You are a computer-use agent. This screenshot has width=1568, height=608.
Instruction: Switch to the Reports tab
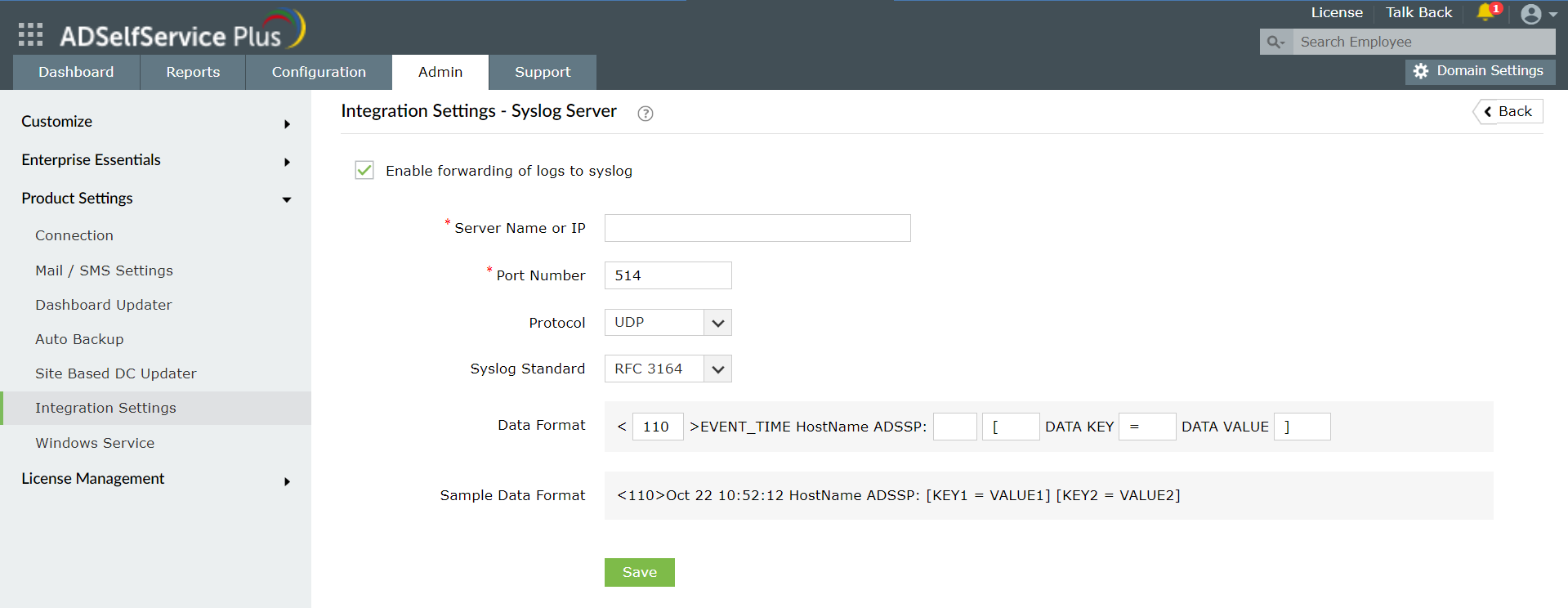193,72
